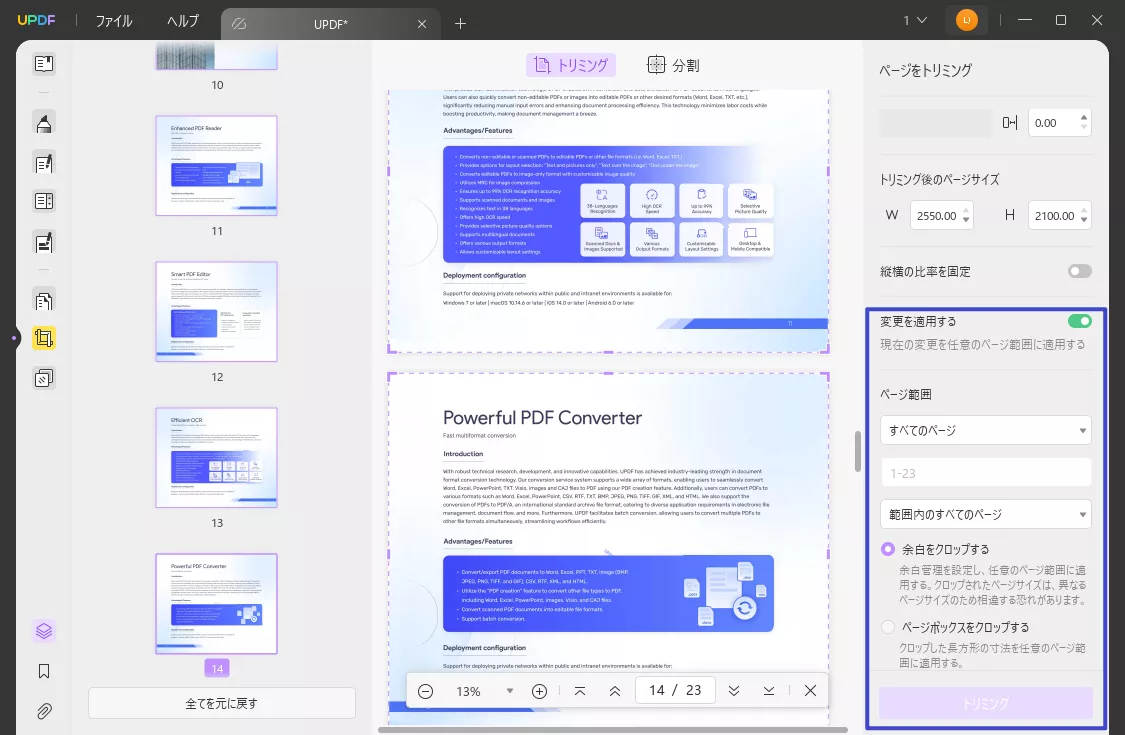This screenshot has width=1125, height=735.
Task: Open the すべてのページ page range dropdown
Action: [985, 431]
